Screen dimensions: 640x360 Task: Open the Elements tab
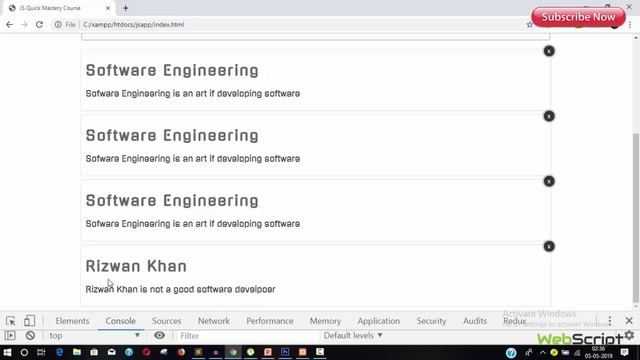[72, 321]
